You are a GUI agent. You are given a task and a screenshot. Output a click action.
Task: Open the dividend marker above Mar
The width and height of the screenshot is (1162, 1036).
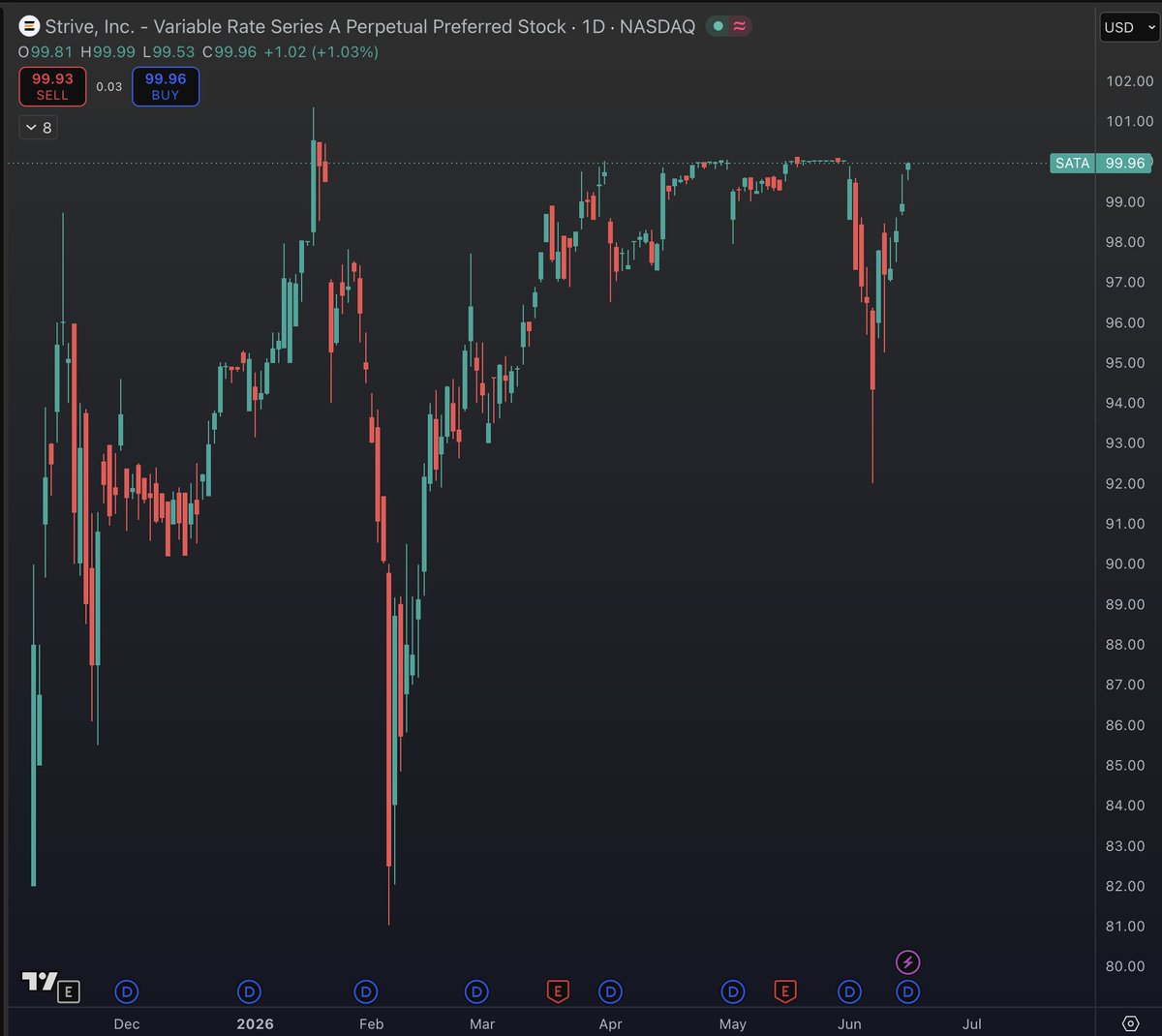tap(476, 991)
